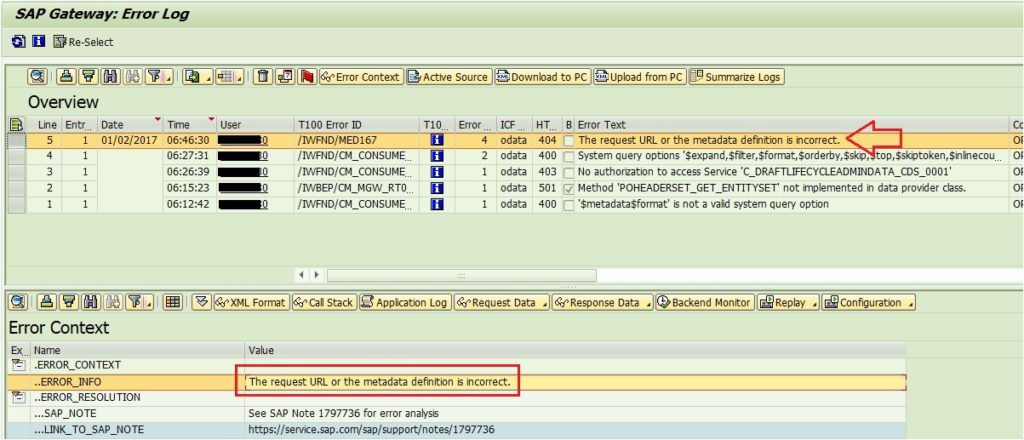This screenshot has width=1024, height=440.
Task: Click the expand-all arrow icon before XML Format
Action: 202,302
